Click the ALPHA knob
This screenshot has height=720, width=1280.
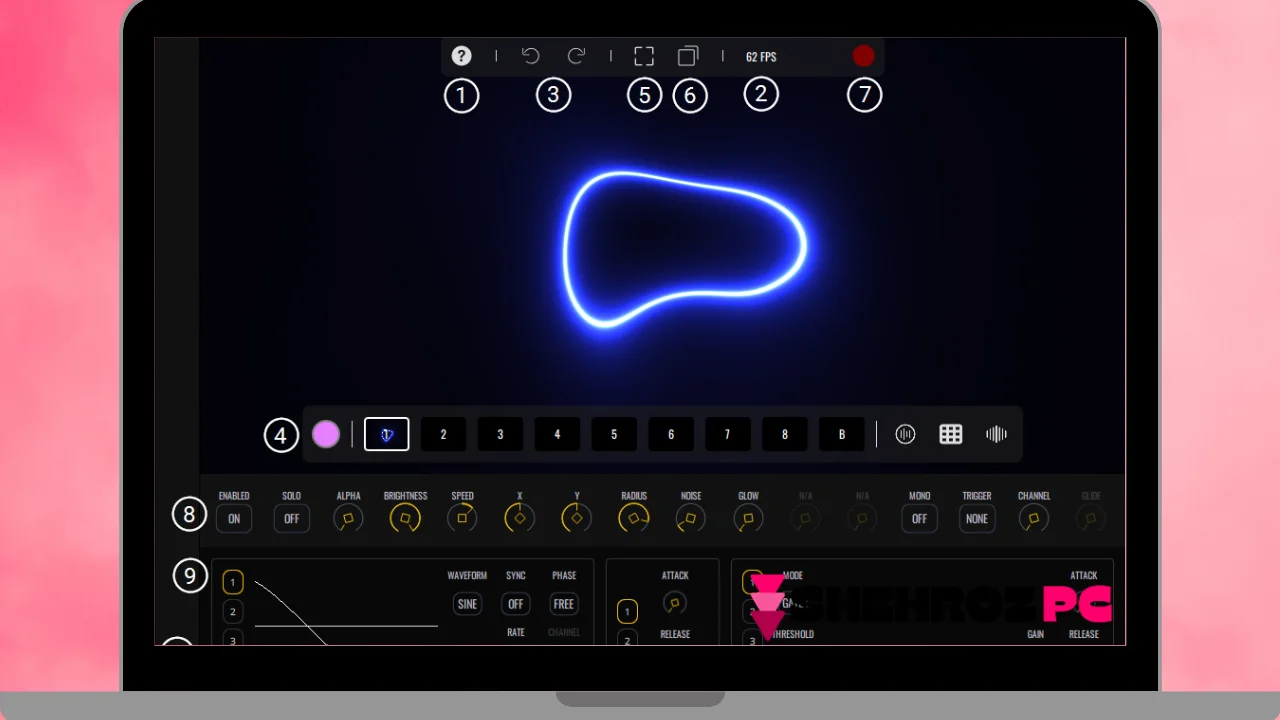pyautogui.click(x=348, y=518)
